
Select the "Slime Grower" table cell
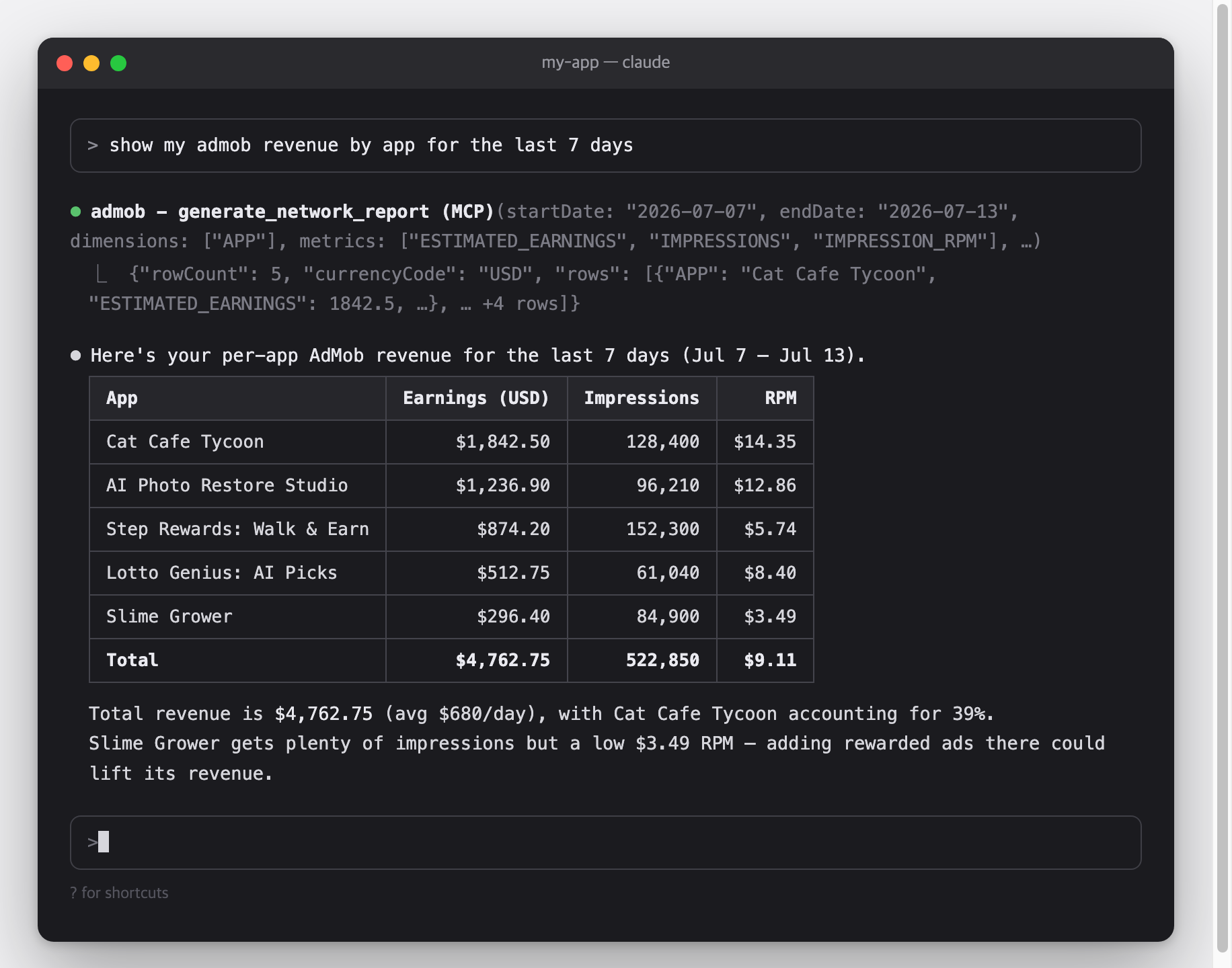pyautogui.click(x=237, y=616)
